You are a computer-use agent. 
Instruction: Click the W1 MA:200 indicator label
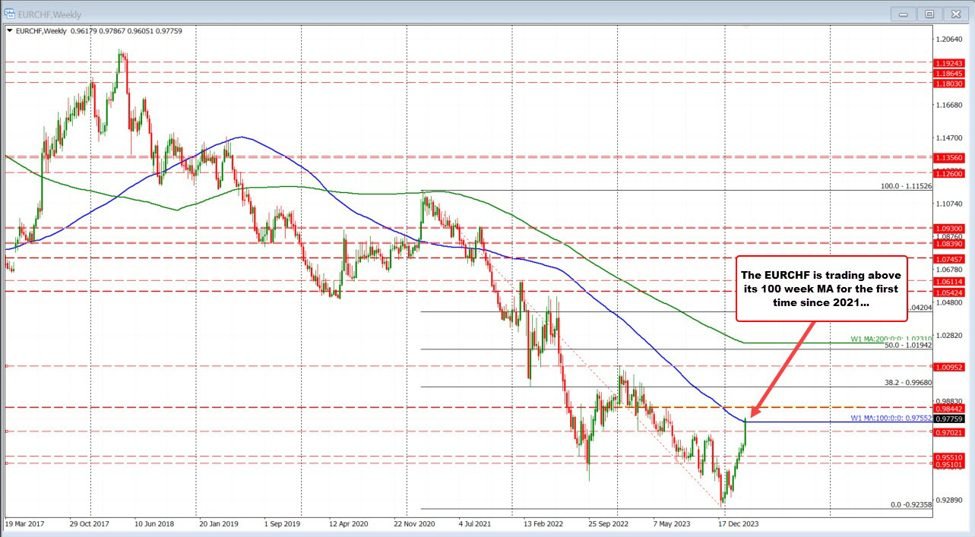tap(892, 339)
